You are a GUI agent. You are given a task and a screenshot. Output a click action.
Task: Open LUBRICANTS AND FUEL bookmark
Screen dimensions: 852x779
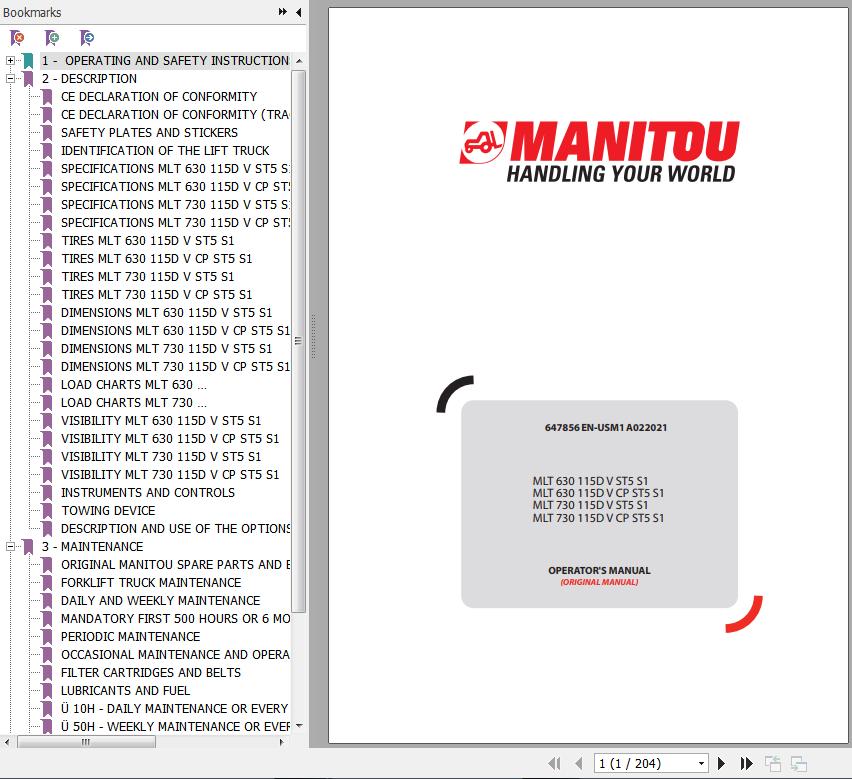tap(125, 690)
